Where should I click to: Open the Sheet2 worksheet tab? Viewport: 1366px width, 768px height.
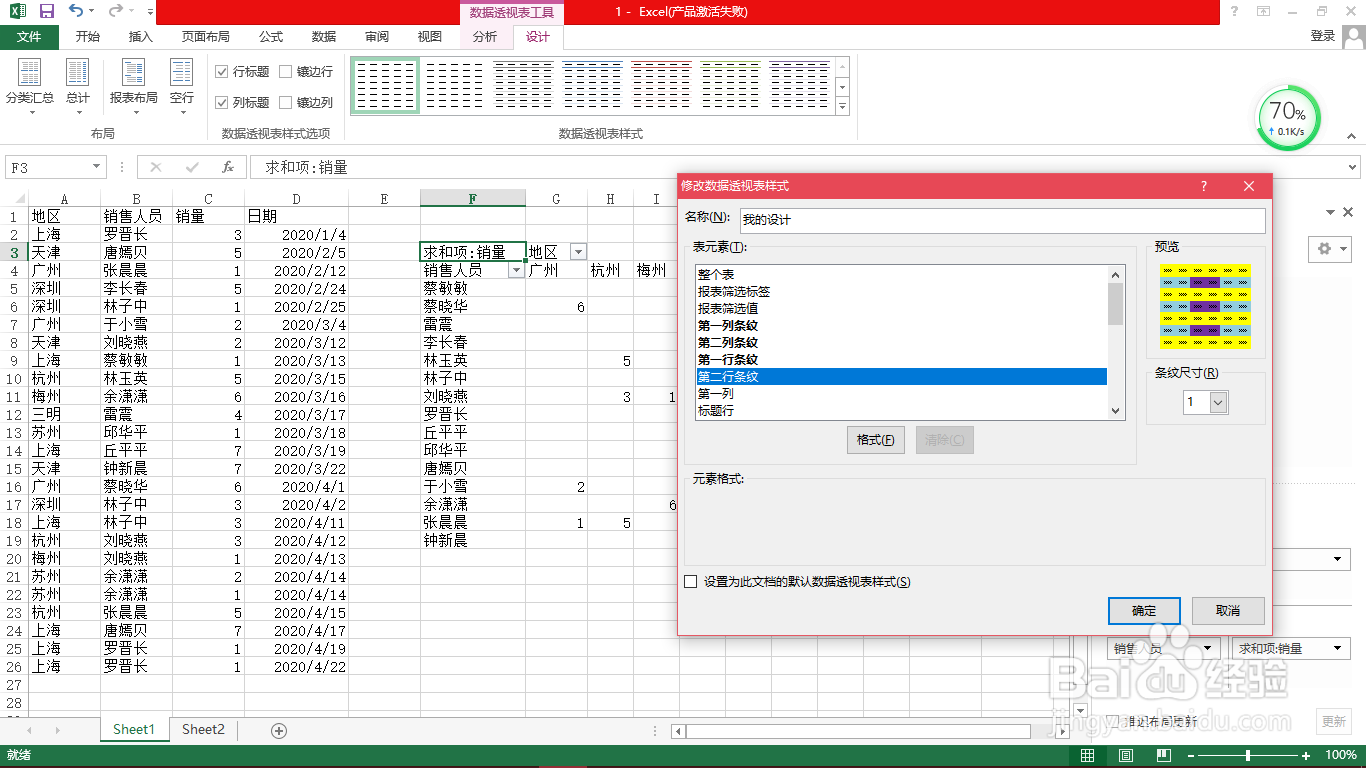pyautogui.click(x=202, y=729)
